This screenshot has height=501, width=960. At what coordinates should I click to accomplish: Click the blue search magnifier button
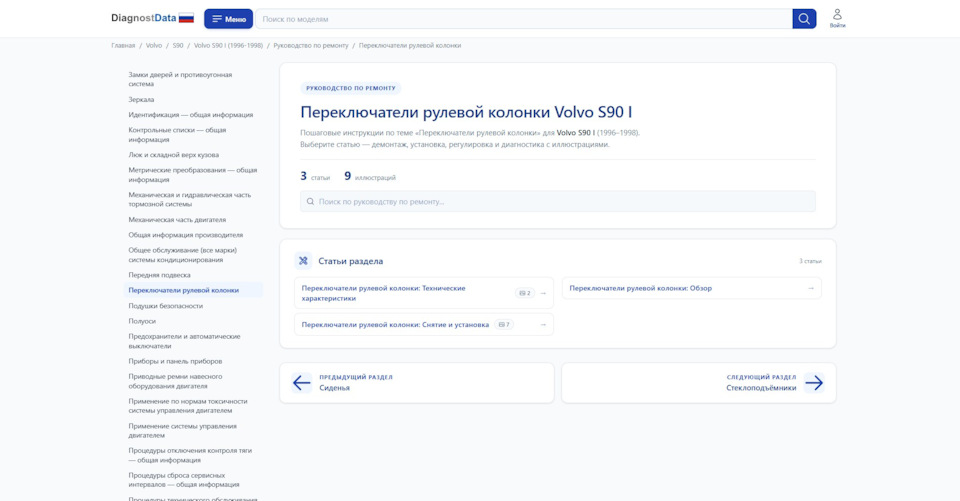point(804,19)
